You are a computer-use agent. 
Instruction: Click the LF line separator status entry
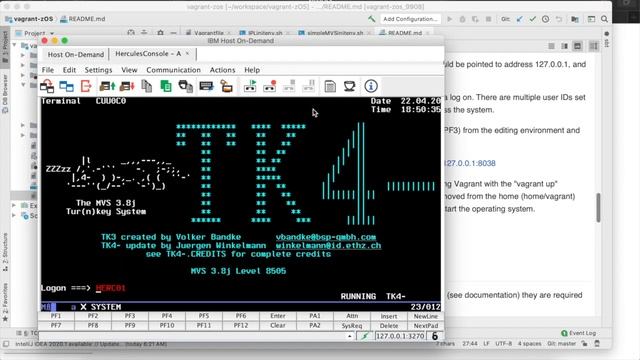point(486,344)
